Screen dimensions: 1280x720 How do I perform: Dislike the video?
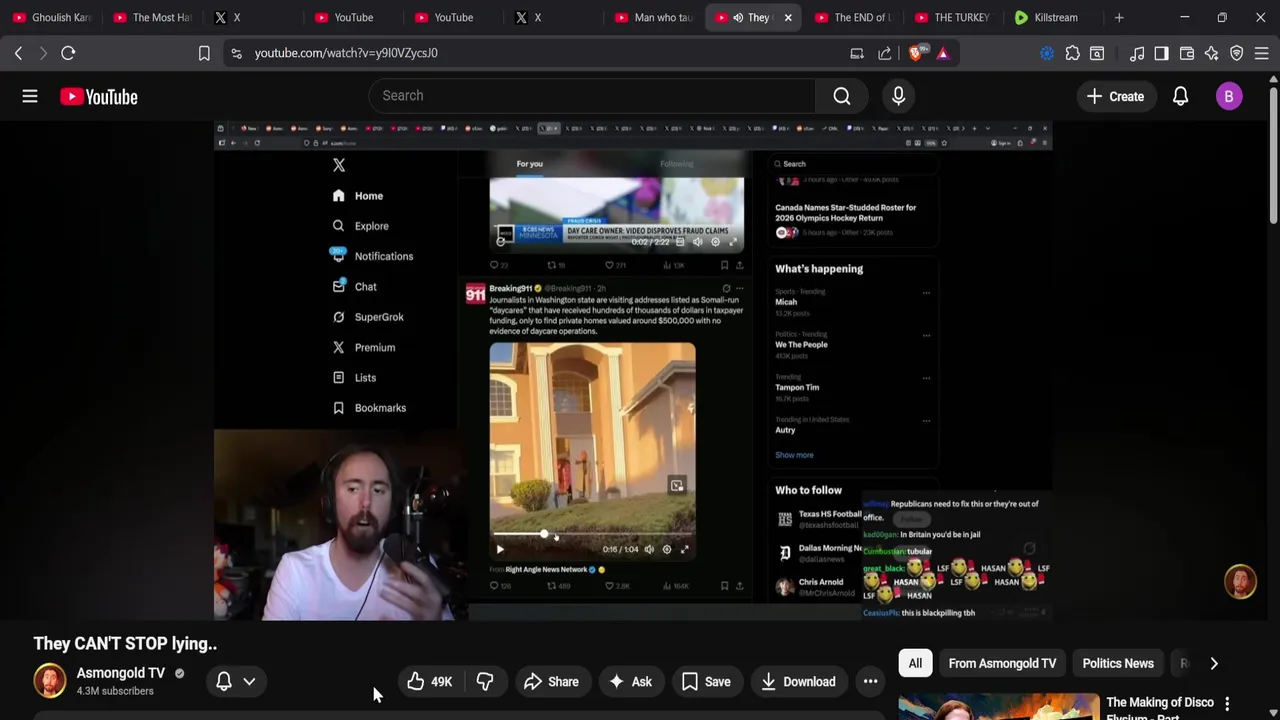click(x=485, y=682)
